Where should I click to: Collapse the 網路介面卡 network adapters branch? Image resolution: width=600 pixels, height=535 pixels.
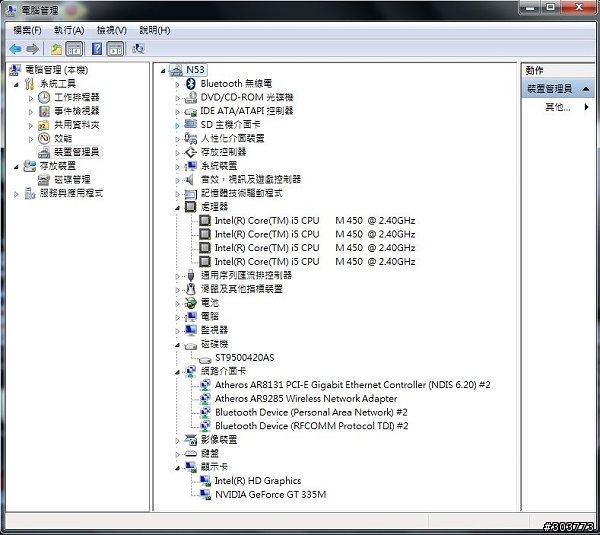177,372
